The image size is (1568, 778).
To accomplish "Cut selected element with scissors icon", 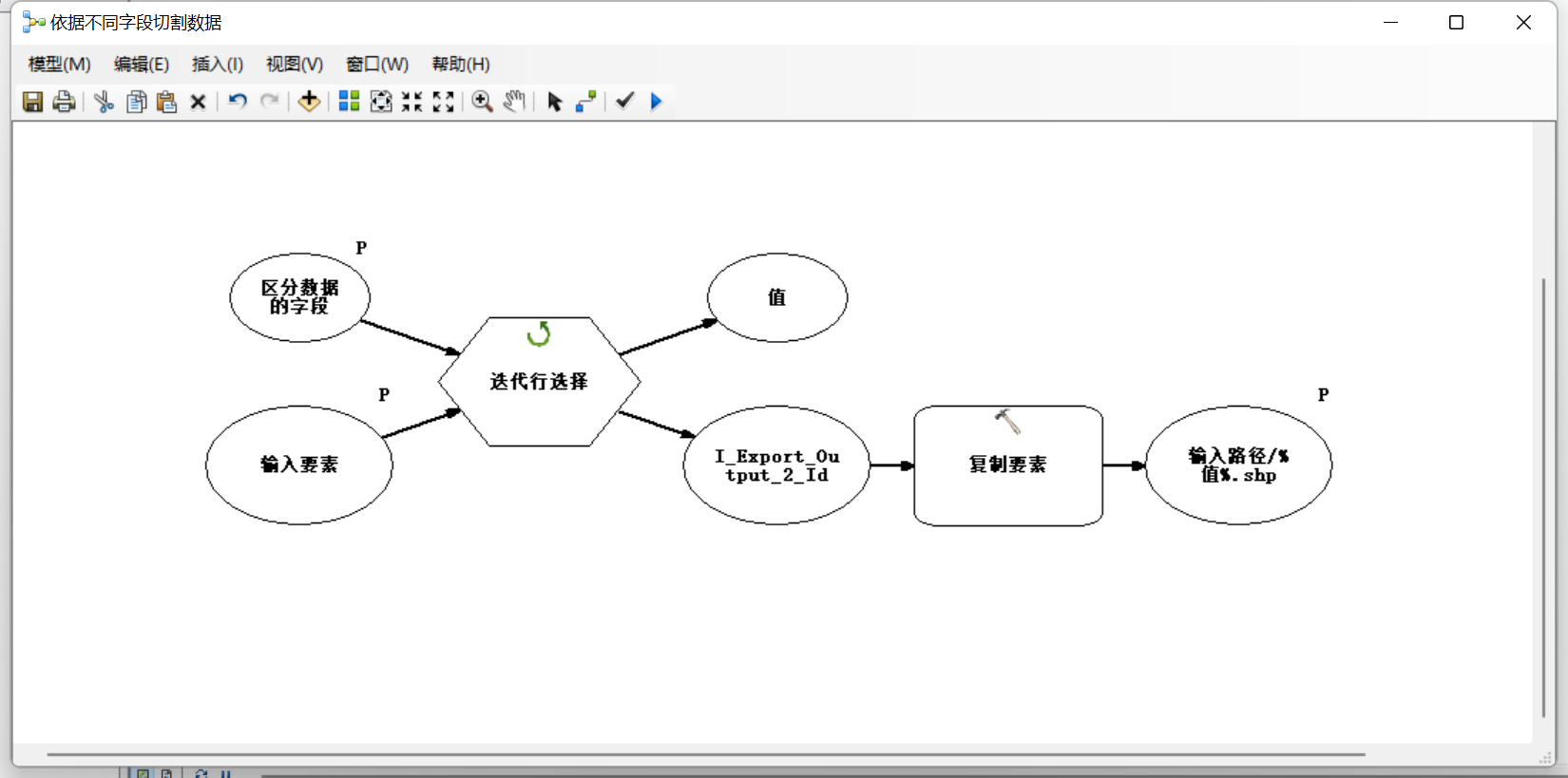I will click(x=105, y=102).
